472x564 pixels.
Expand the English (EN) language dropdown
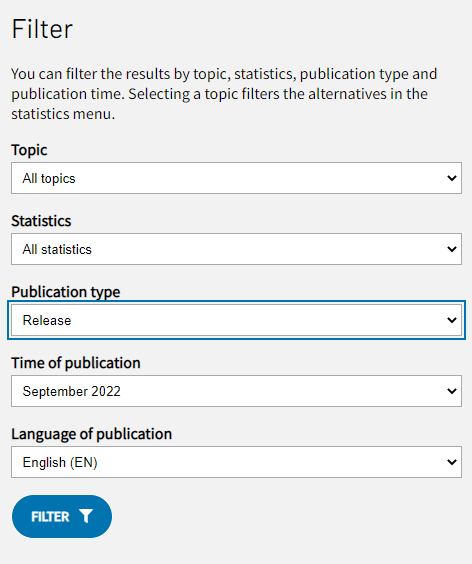tap(236, 462)
